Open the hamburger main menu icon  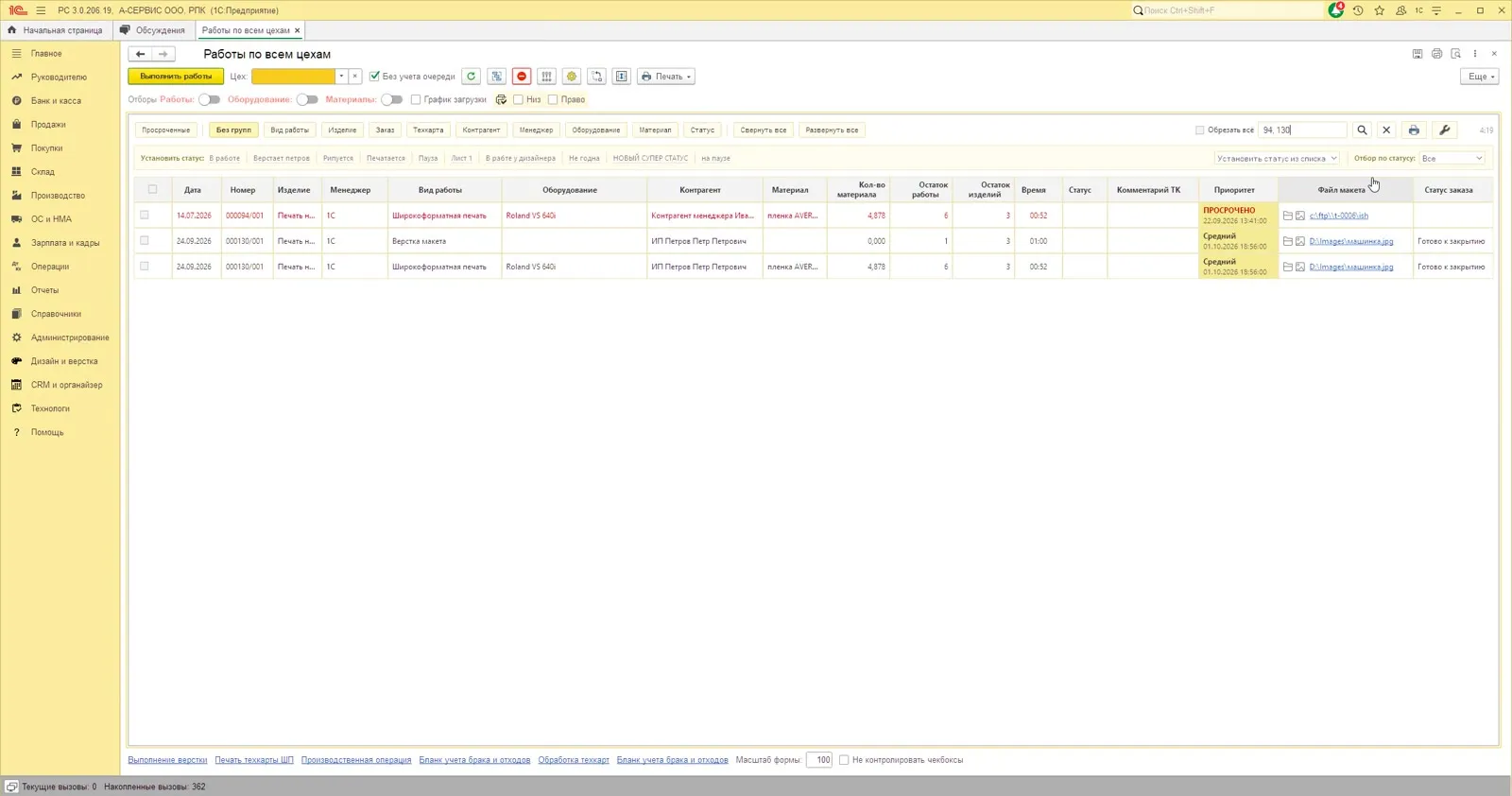[x=41, y=10]
